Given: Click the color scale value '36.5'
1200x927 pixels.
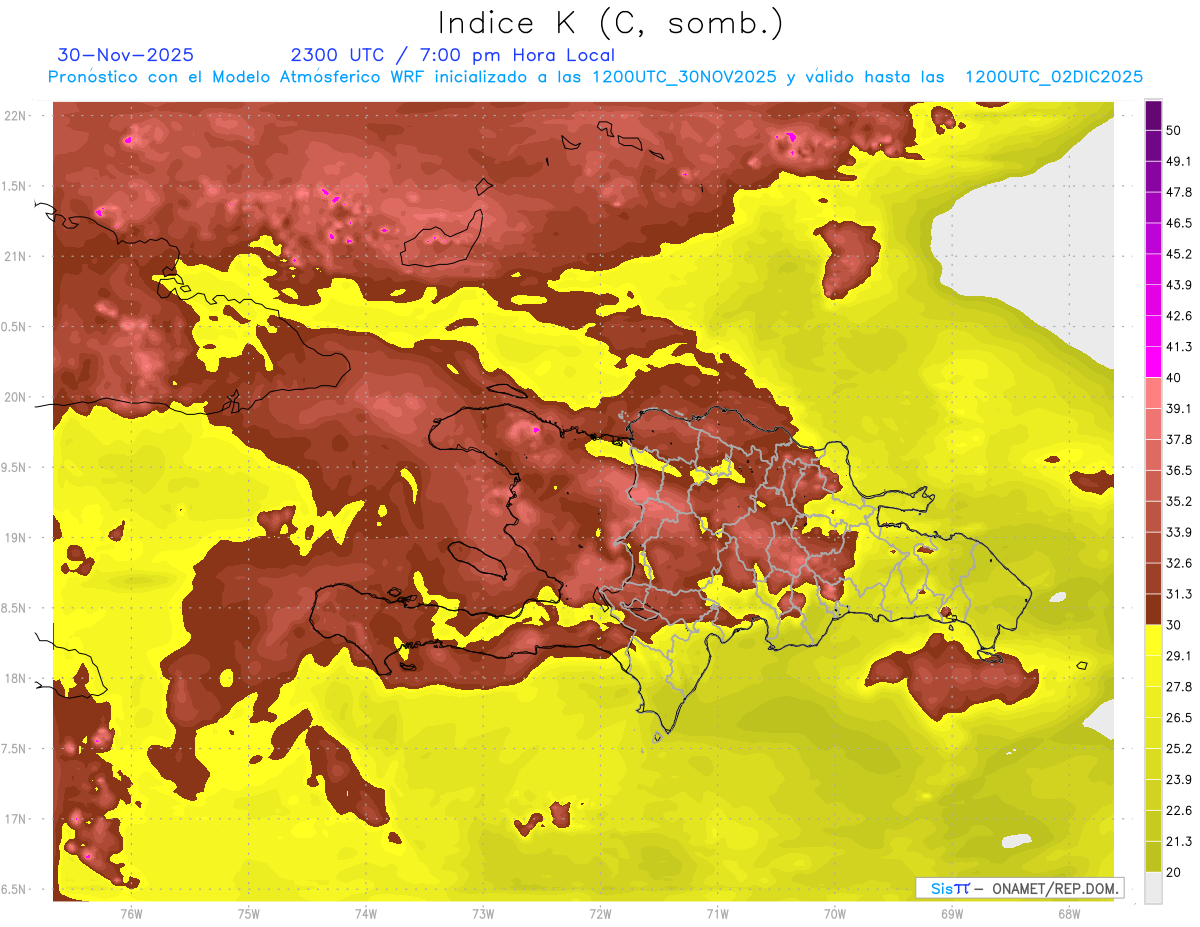Looking at the screenshot, I should tap(1179, 471).
